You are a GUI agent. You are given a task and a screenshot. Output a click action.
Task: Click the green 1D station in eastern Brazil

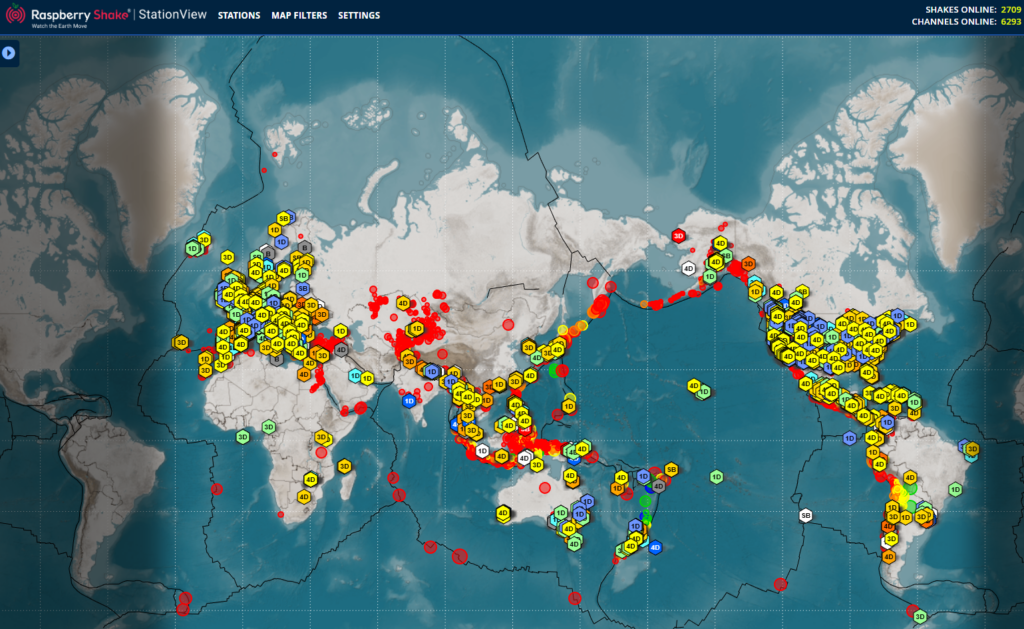point(955,490)
